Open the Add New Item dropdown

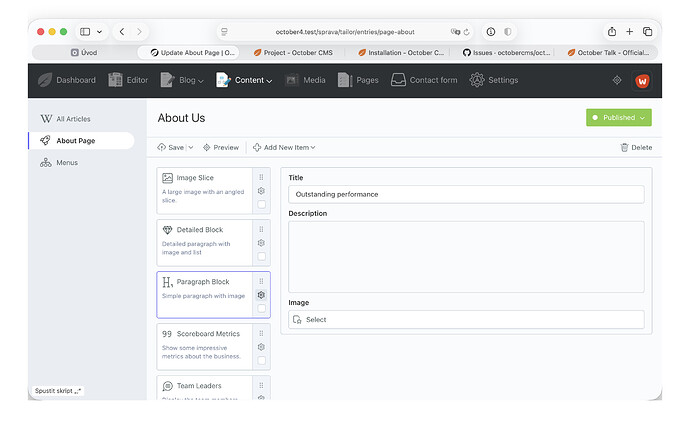coord(284,147)
